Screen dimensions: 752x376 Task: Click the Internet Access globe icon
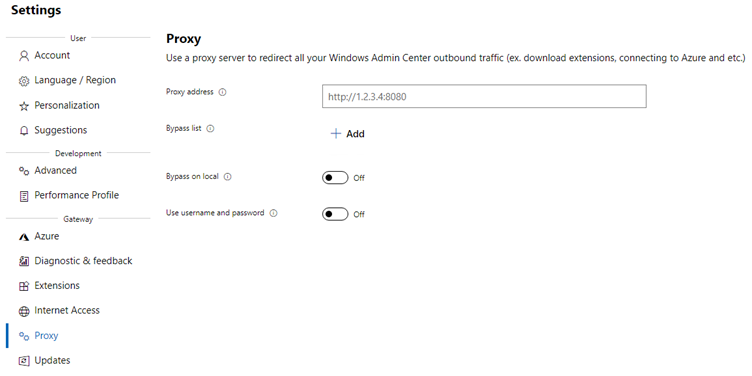(x=24, y=311)
